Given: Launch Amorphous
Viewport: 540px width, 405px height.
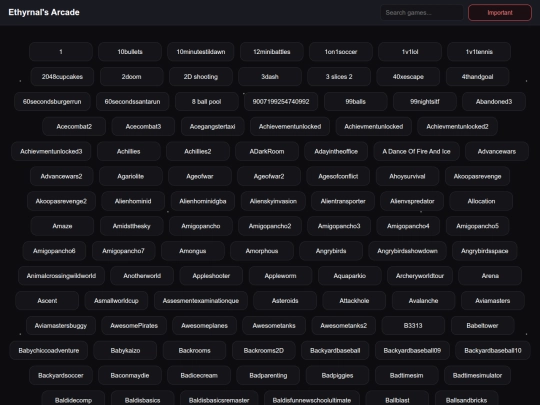Looking at the screenshot, I should (262, 251).
